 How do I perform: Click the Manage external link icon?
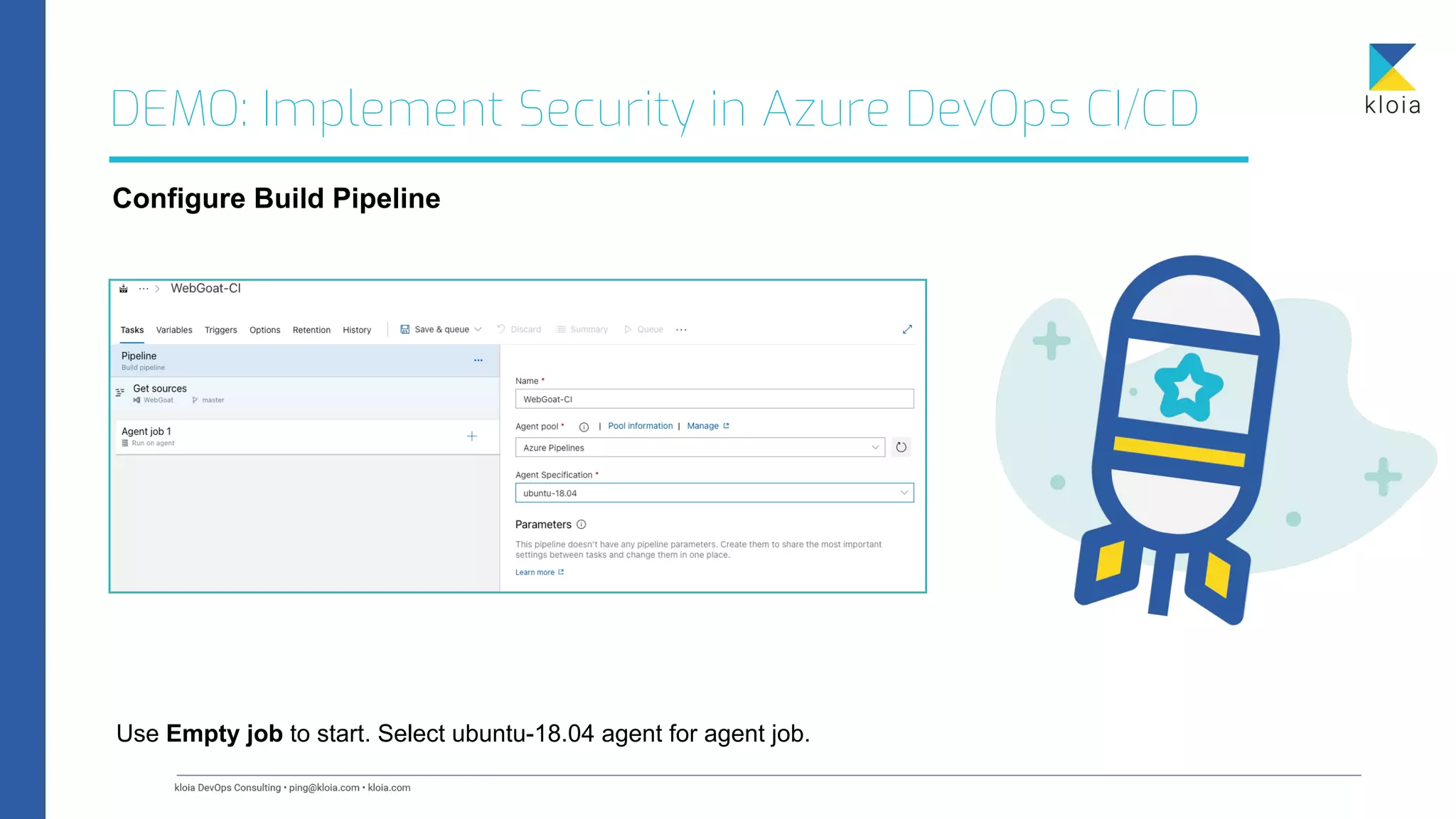[726, 426]
